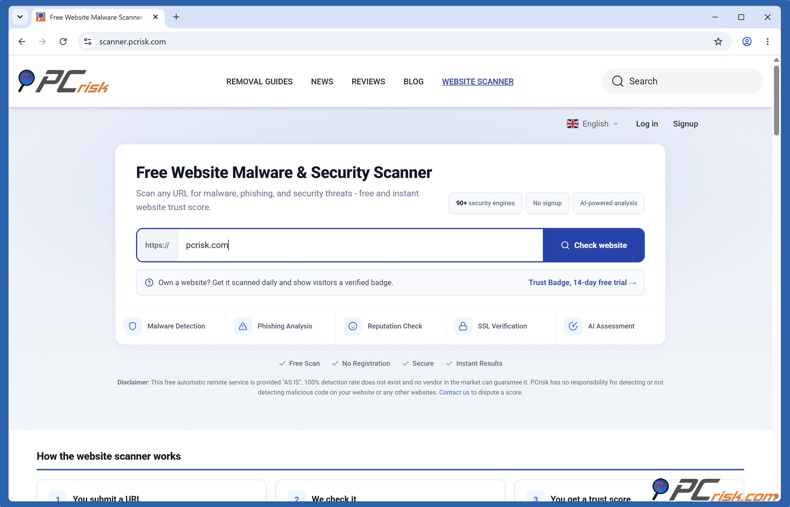Click the https:// prefix label

point(157,245)
